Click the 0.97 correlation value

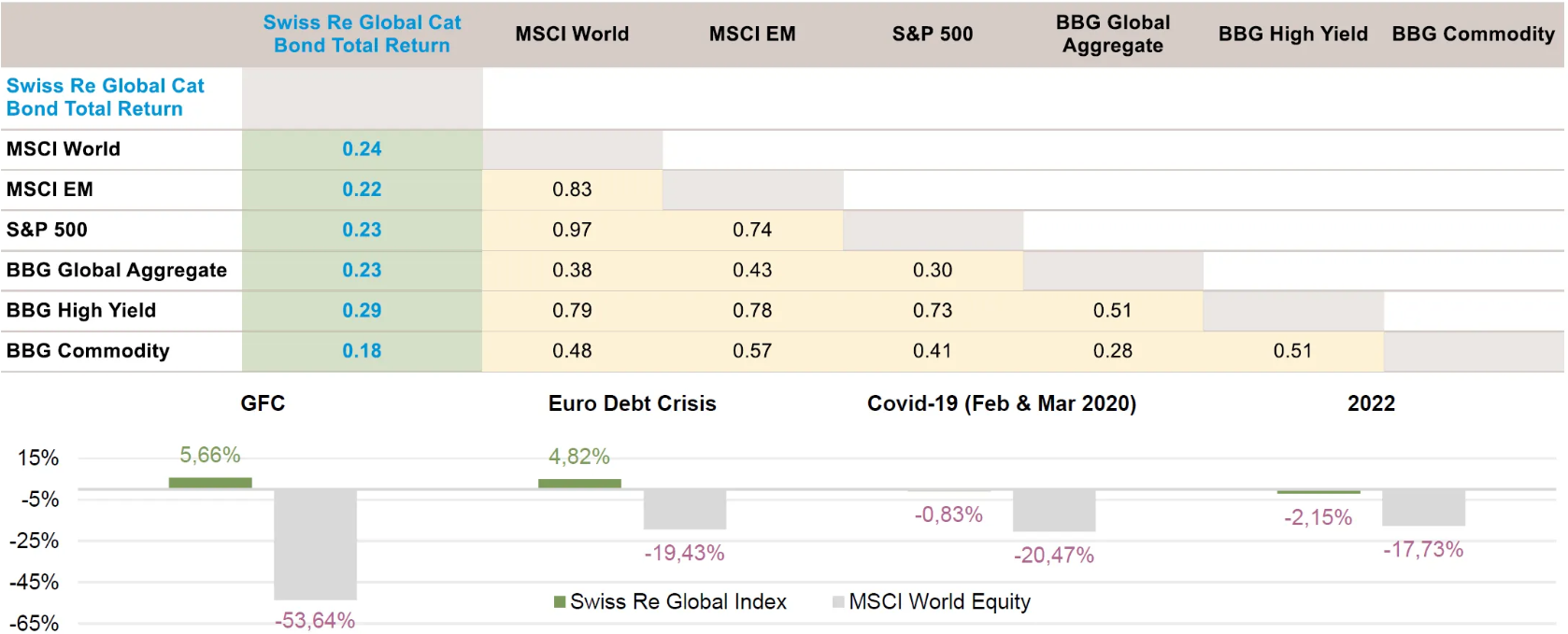tap(572, 229)
